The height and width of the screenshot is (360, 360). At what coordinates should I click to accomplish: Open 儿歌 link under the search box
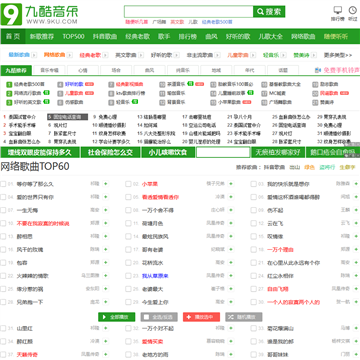[x=193, y=22]
